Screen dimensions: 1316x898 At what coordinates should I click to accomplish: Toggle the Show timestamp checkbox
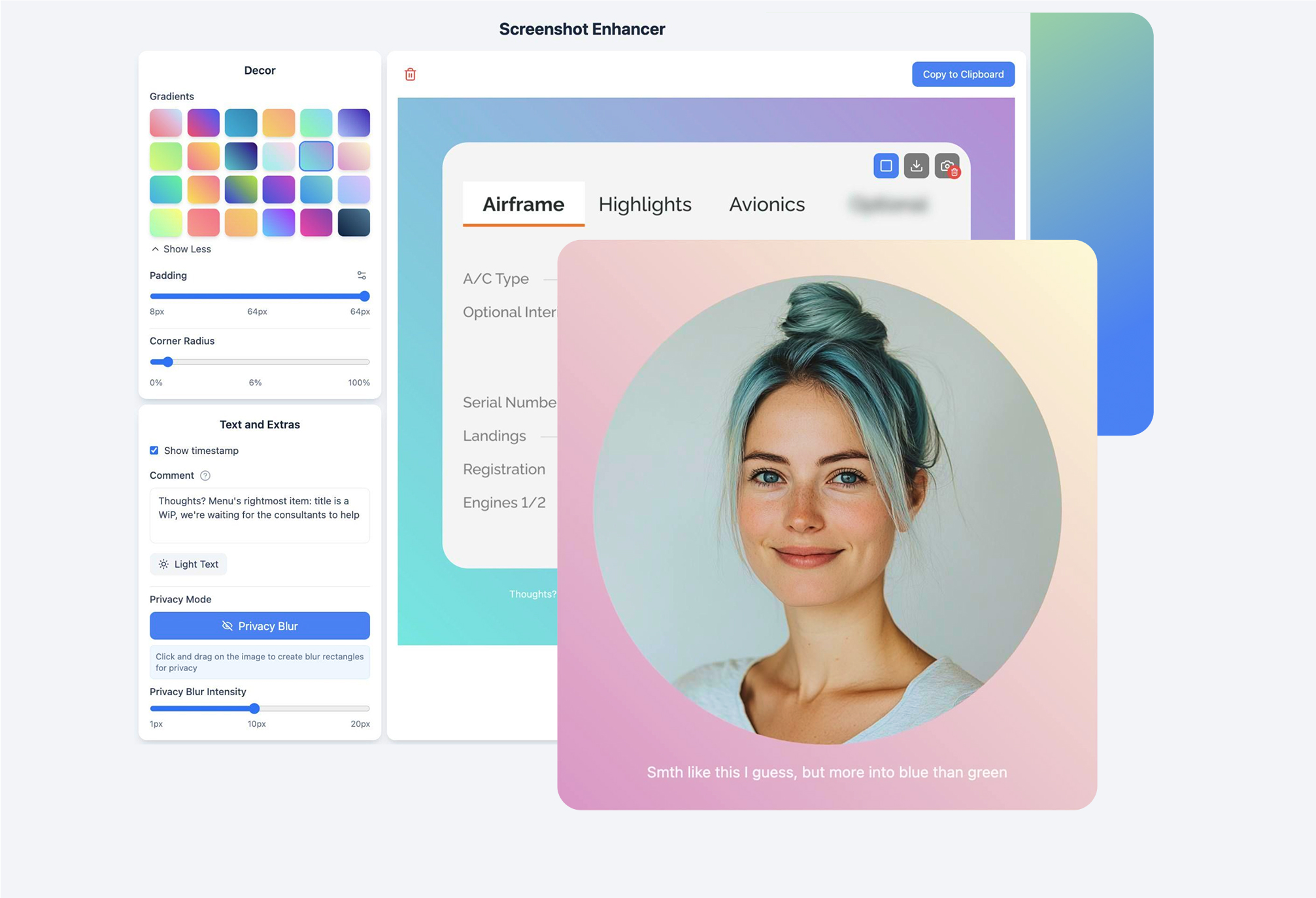(154, 451)
